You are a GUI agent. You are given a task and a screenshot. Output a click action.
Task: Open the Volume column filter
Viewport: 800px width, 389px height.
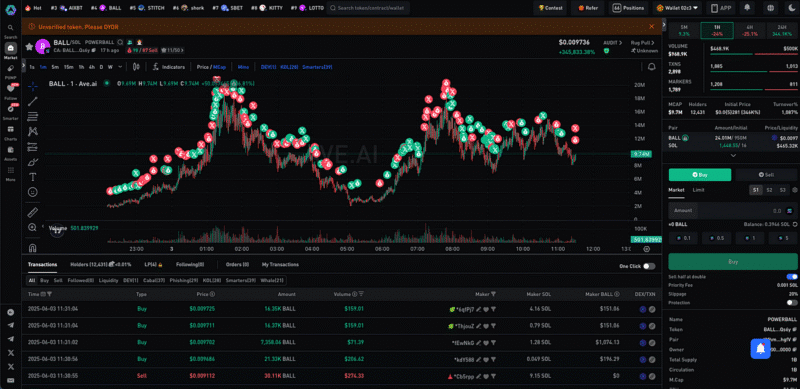point(361,295)
